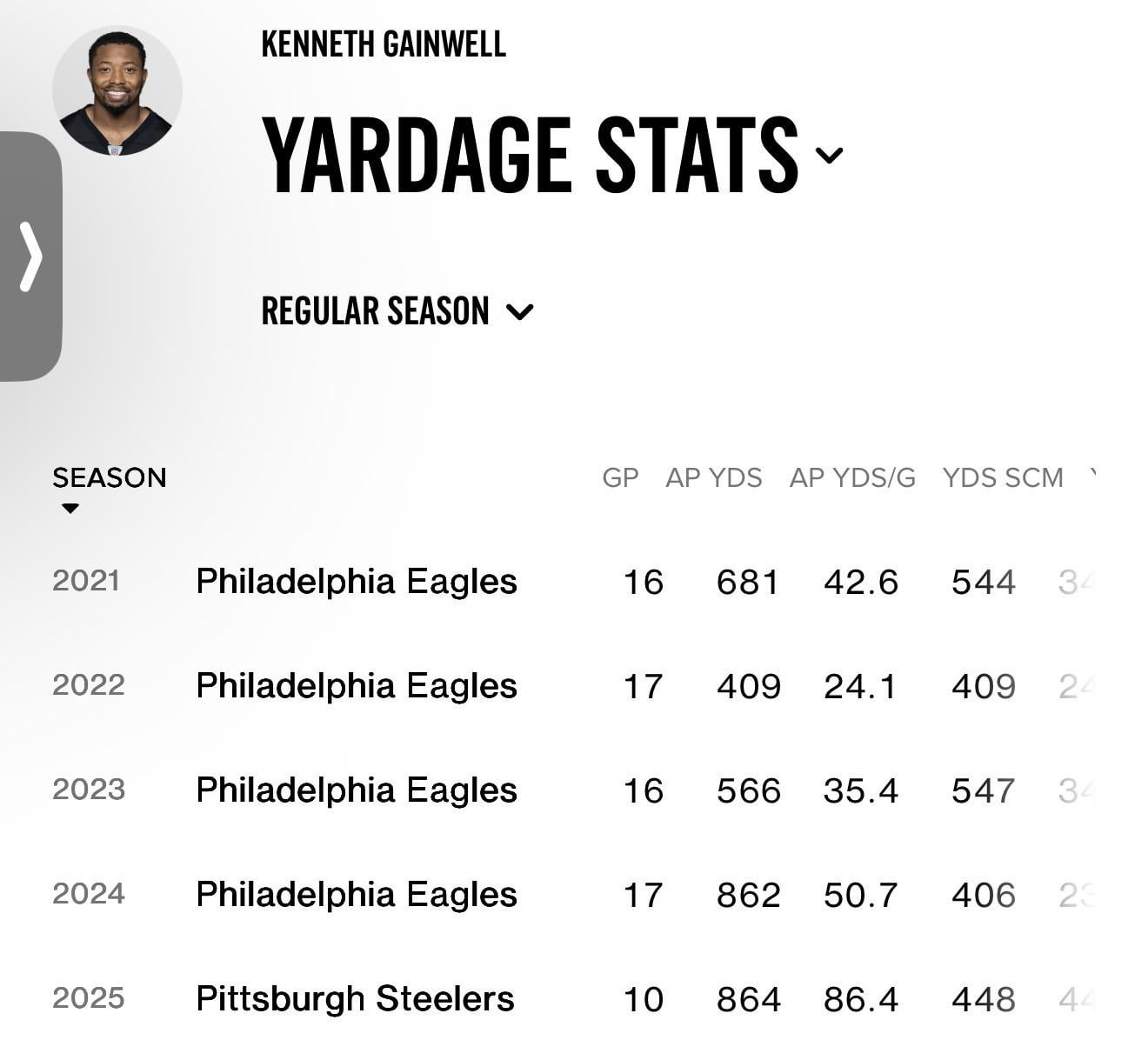Click the 2025 season year
1148x1040 pixels.
tap(88, 998)
